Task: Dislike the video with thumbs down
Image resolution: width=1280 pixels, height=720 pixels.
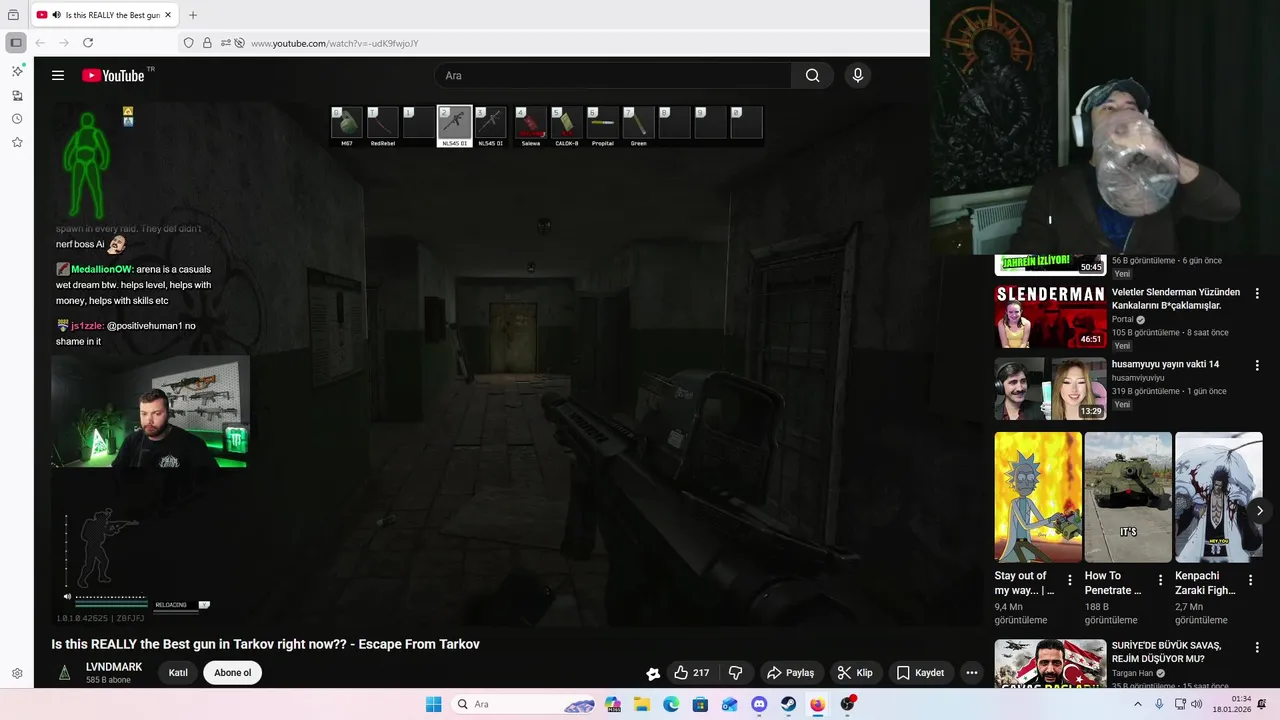Action: [735, 673]
